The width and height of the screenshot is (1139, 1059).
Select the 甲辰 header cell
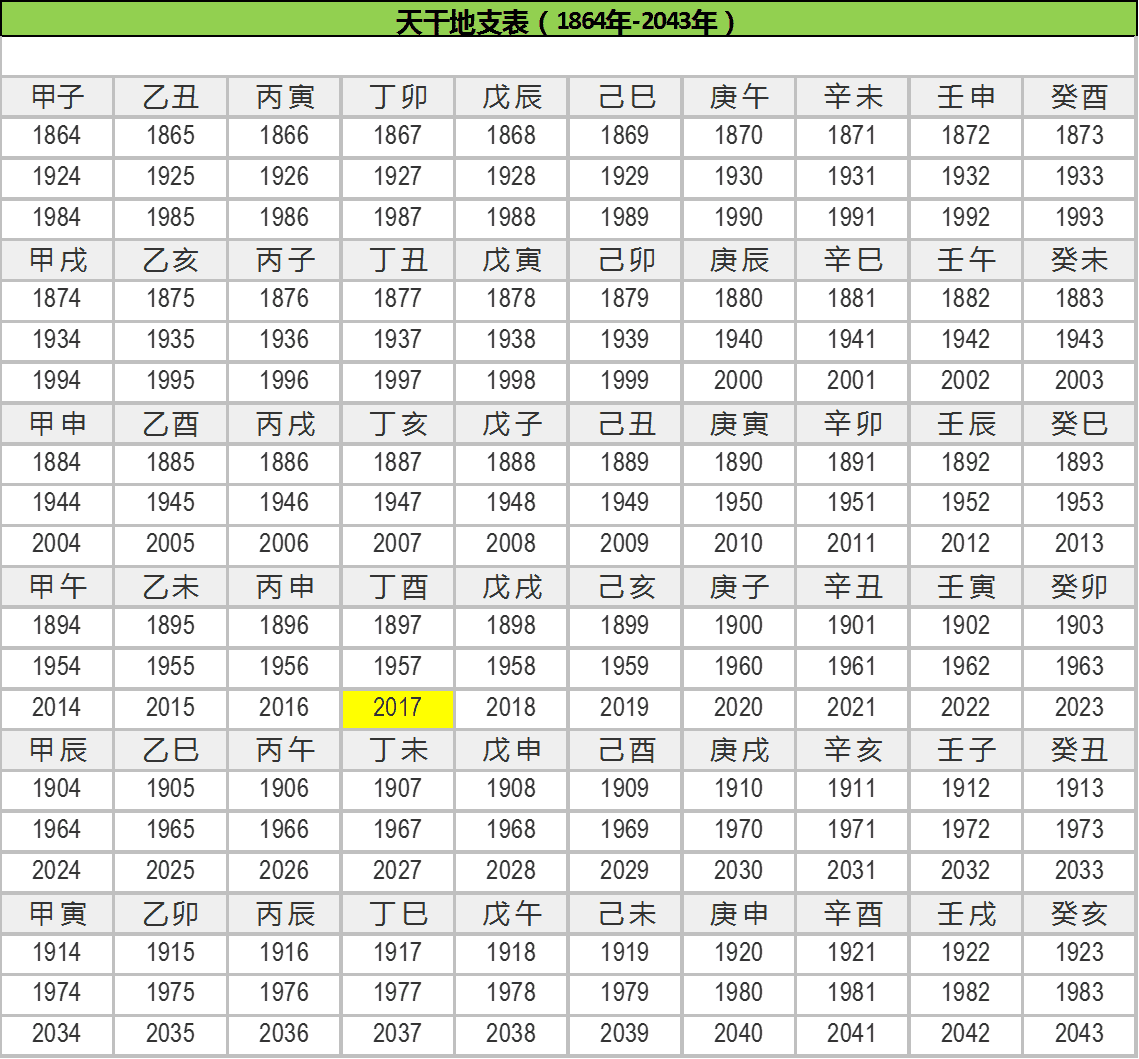tap(57, 750)
